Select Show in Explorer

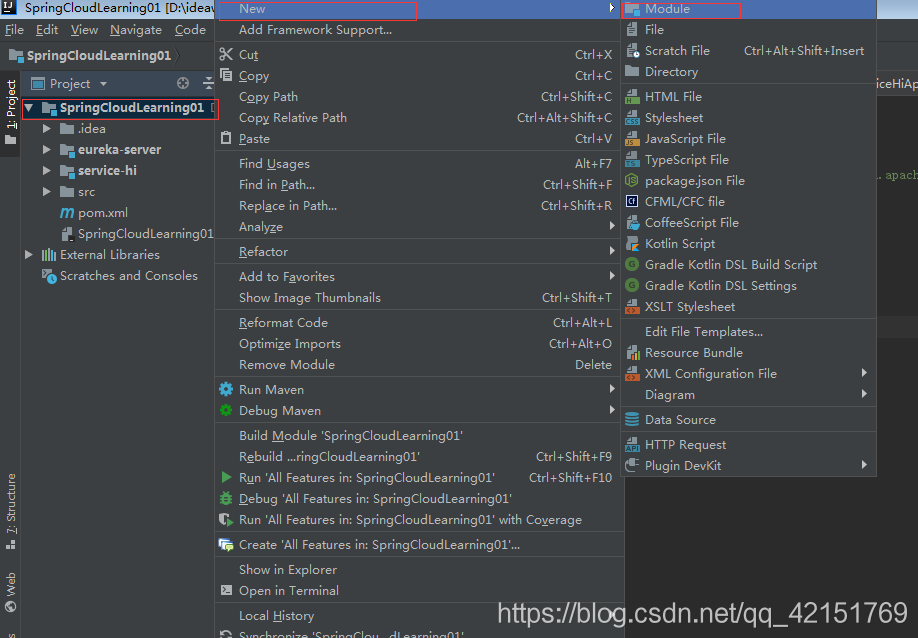(418, 570)
